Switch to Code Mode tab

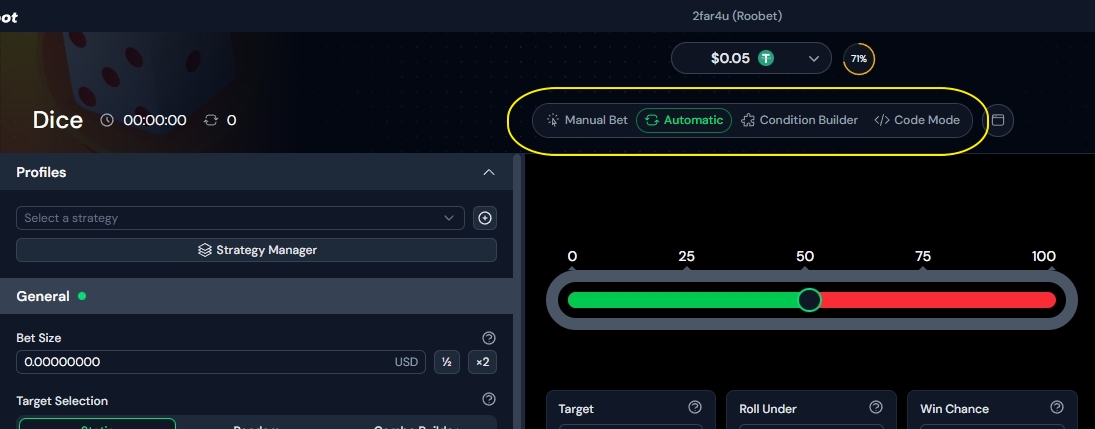click(x=917, y=120)
